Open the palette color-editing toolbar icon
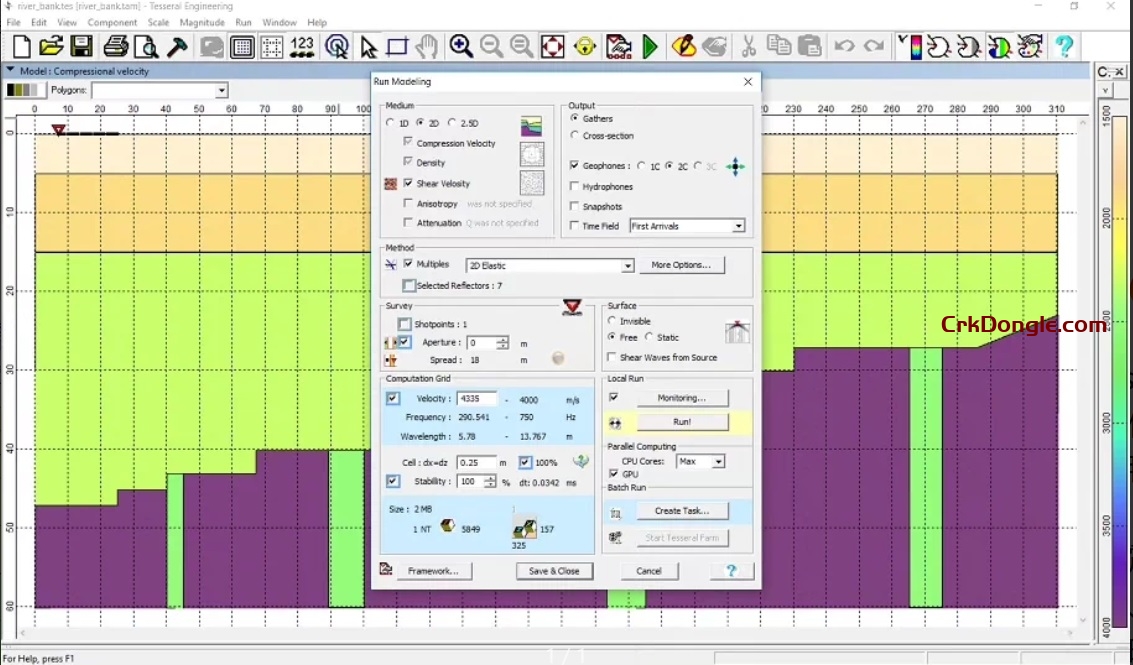The height and width of the screenshot is (665, 1133). pos(1030,46)
